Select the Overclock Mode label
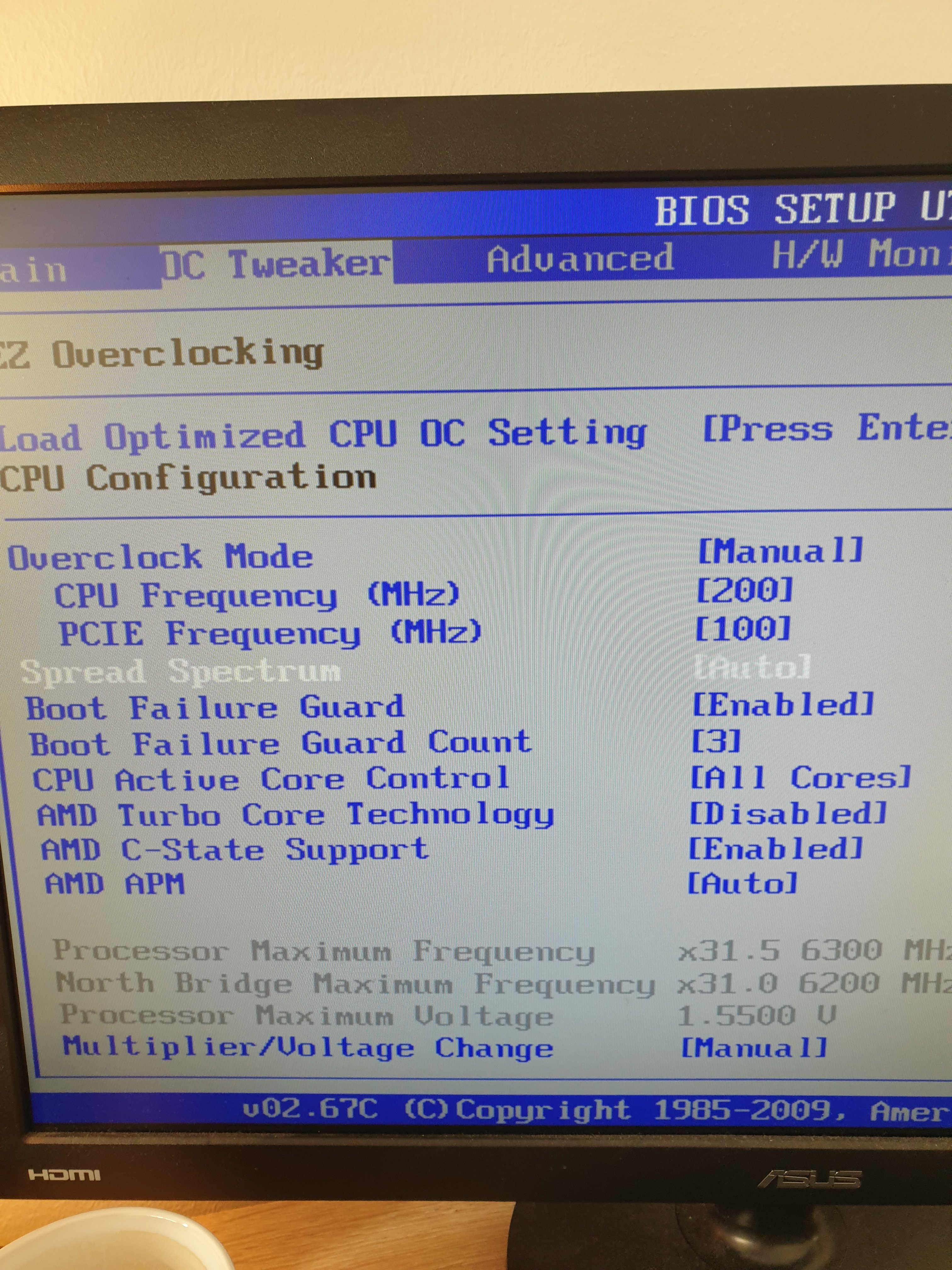Image resolution: width=952 pixels, height=1270 pixels. click(x=161, y=557)
